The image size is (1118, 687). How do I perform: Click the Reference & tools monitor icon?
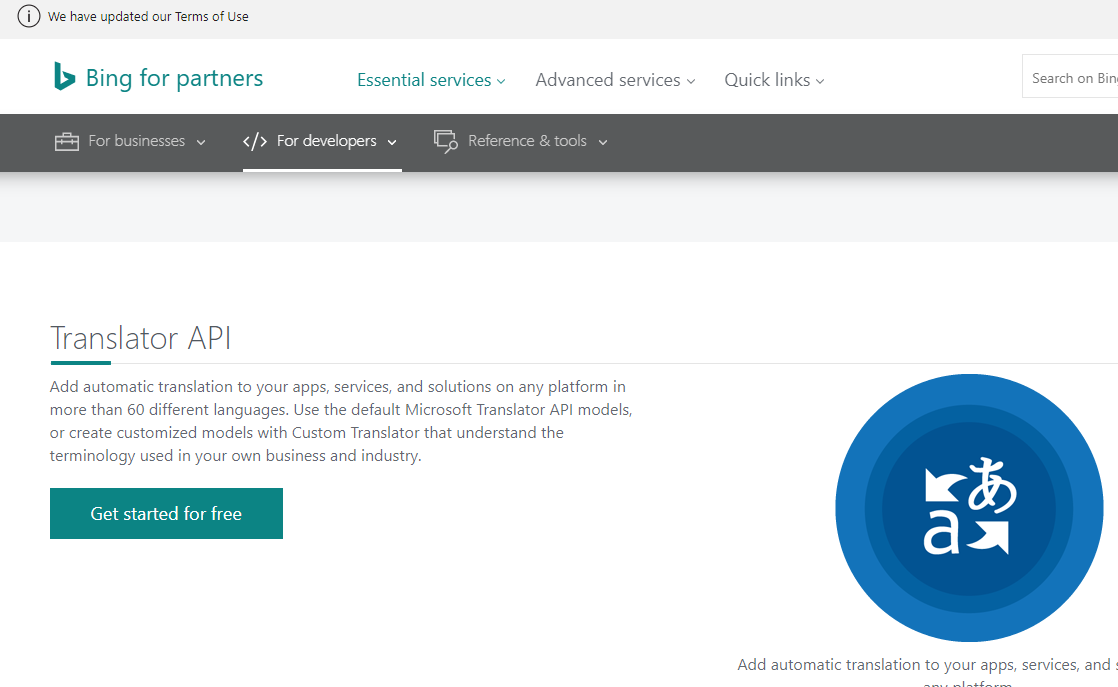(x=446, y=141)
